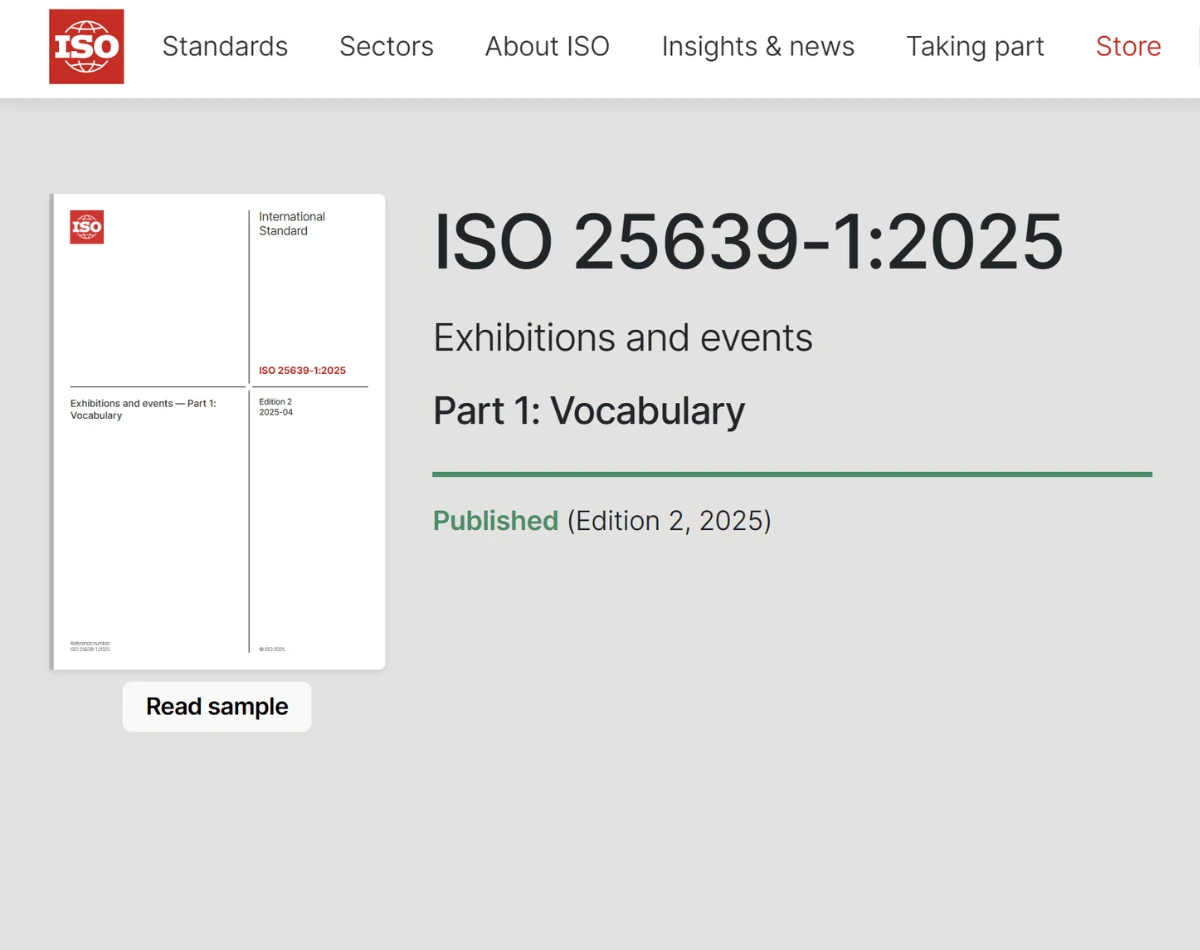
Task: Click the ISO logo in the header
Action: point(86,47)
